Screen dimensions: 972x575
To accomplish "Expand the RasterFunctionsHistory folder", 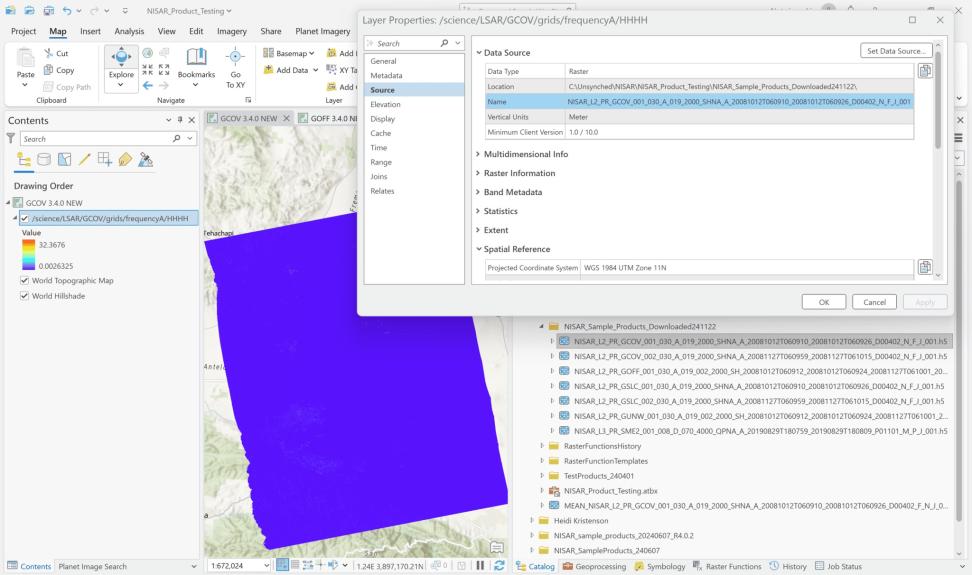I will [x=541, y=446].
